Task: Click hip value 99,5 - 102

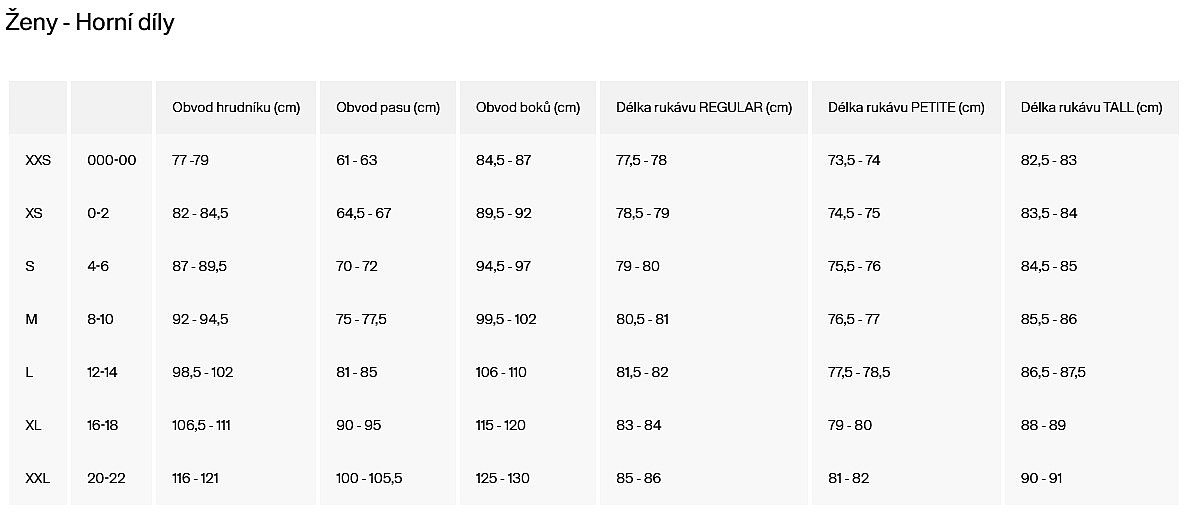Action: point(506,320)
